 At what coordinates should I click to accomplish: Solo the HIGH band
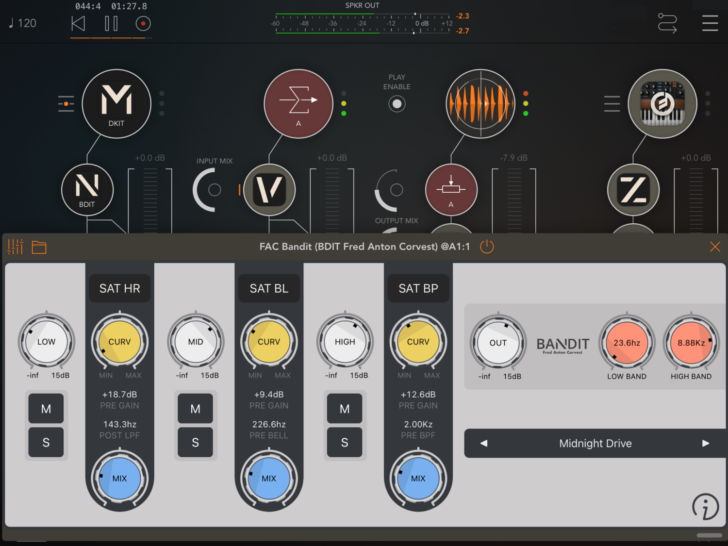coord(344,442)
